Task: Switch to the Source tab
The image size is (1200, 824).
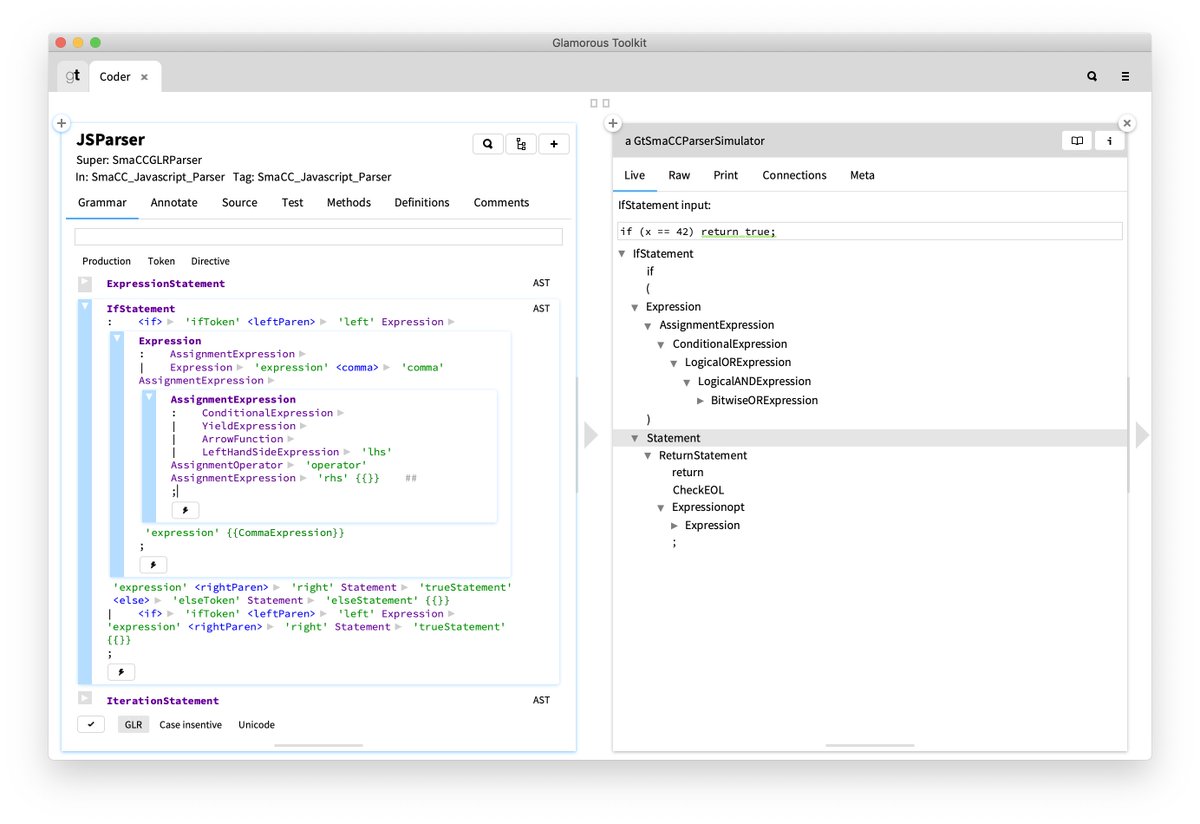Action: click(x=239, y=202)
